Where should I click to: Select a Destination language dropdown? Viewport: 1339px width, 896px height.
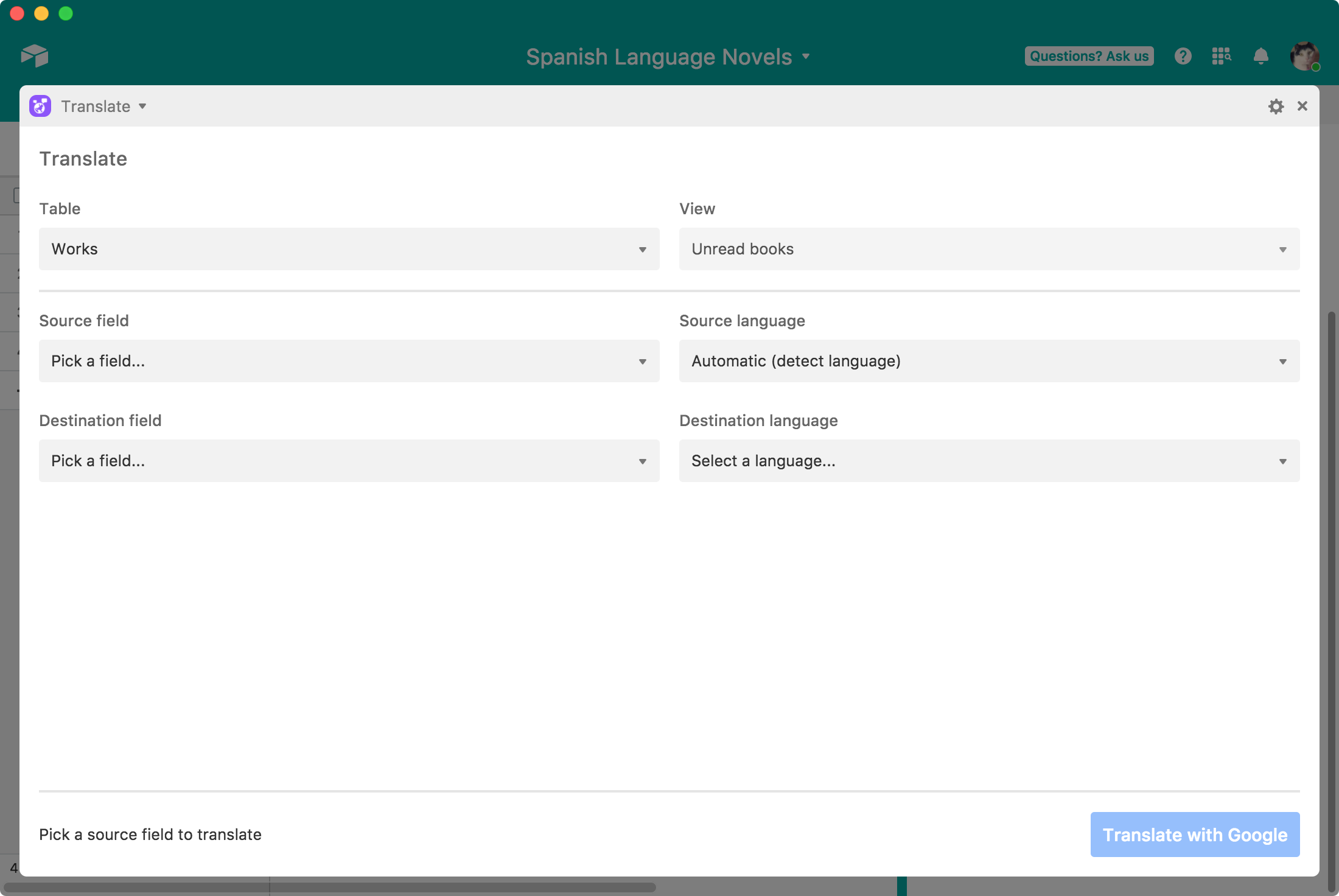pos(990,461)
